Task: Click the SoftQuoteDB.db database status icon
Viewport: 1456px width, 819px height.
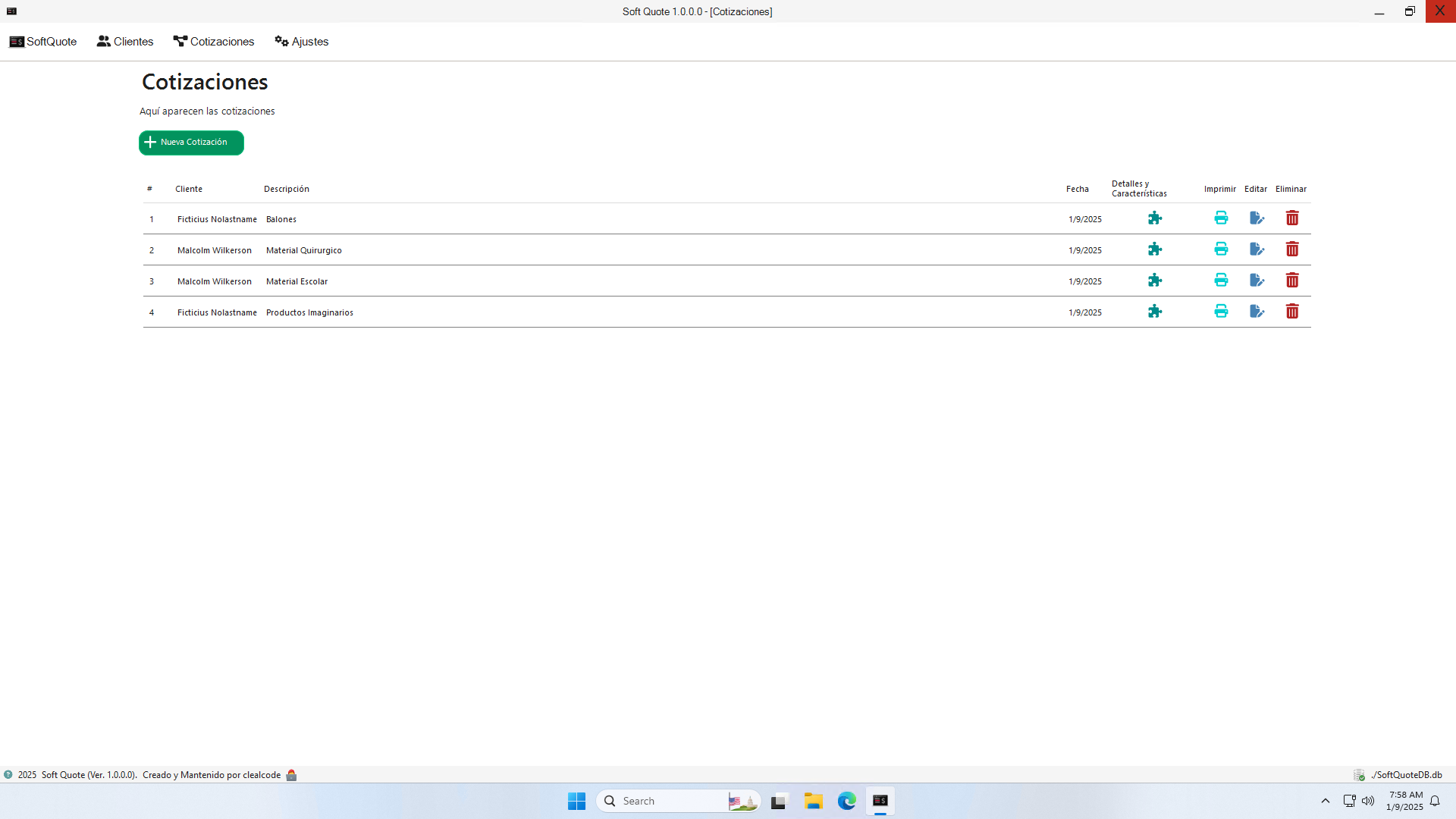Action: 1359,775
